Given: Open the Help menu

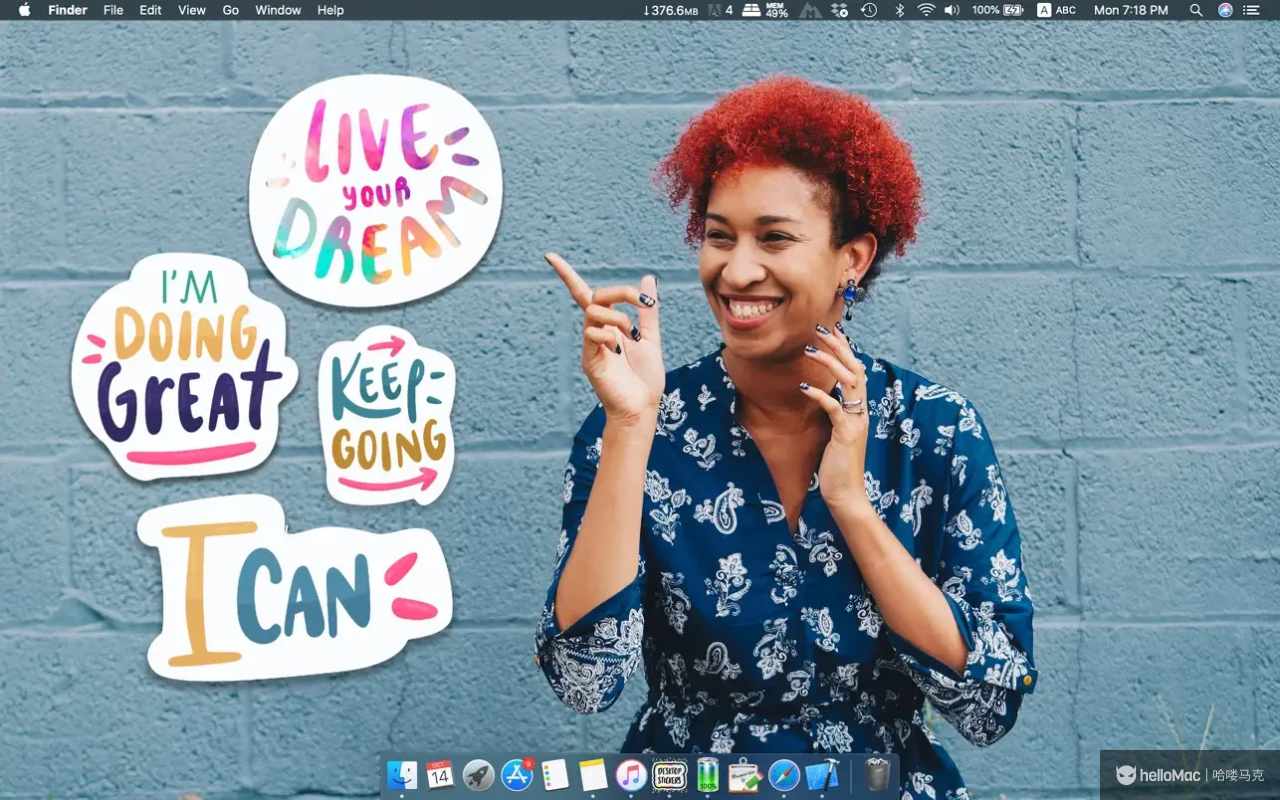Looking at the screenshot, I should [330, 10].
